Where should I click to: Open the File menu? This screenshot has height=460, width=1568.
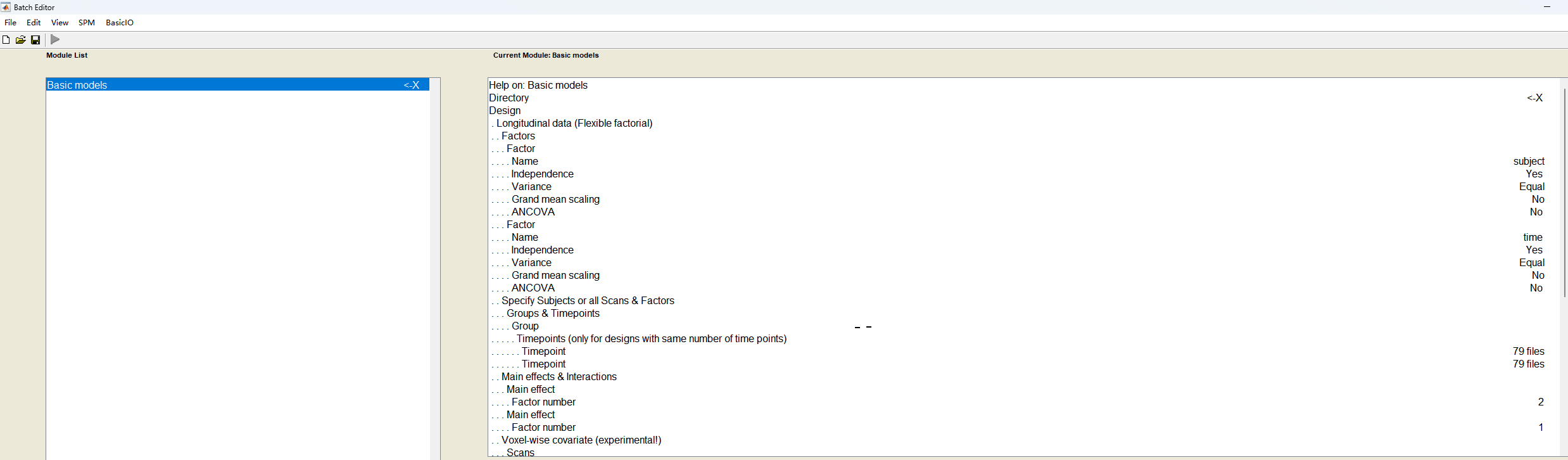pos(11,23)
